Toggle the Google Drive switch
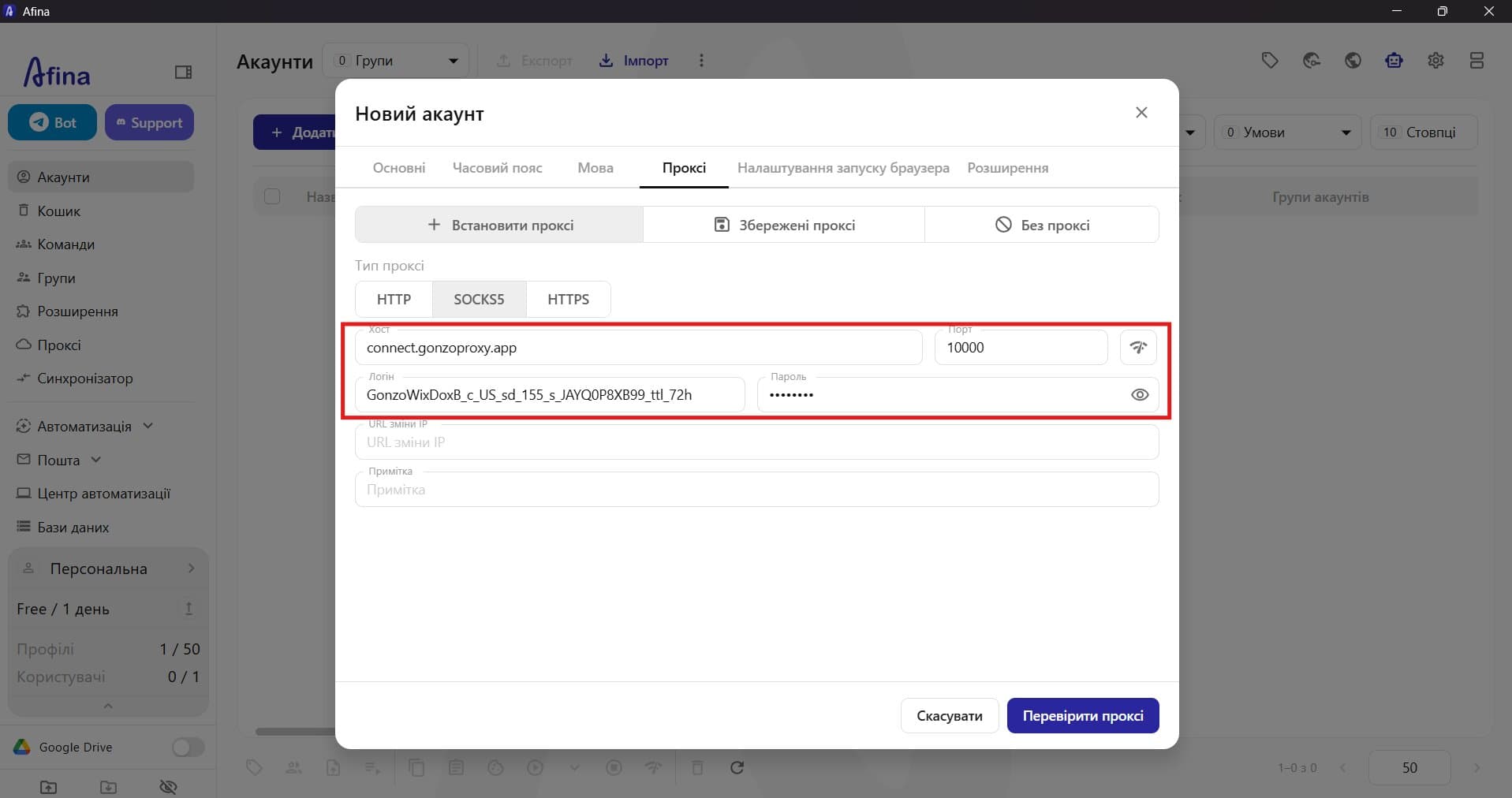This screenshot has height=798, width=1512. [x=188, y=747]
